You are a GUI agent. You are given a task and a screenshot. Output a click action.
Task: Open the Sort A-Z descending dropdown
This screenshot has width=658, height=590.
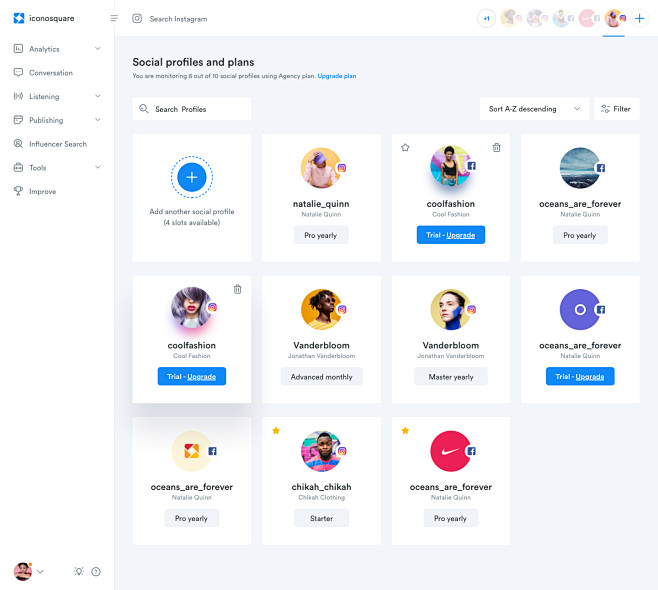(534, 109)
